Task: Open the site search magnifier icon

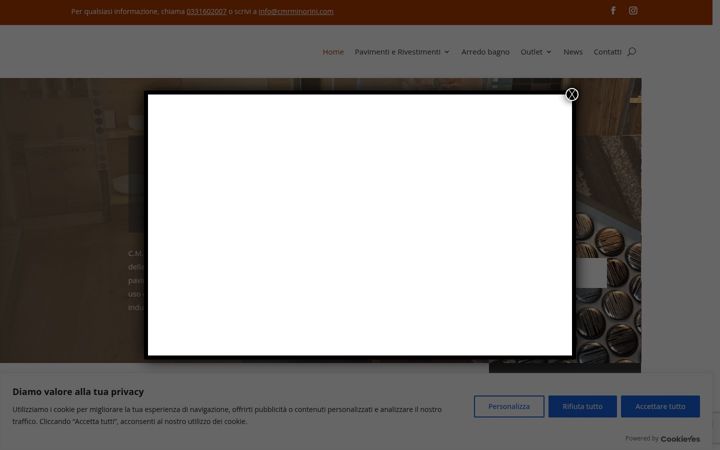Action: (632, 51)
